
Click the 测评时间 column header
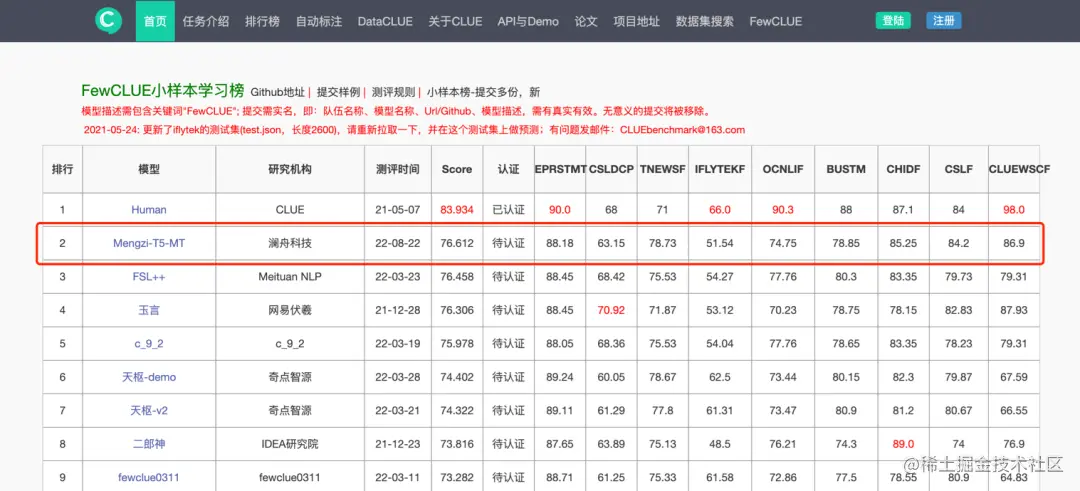[x=397, y=169]
